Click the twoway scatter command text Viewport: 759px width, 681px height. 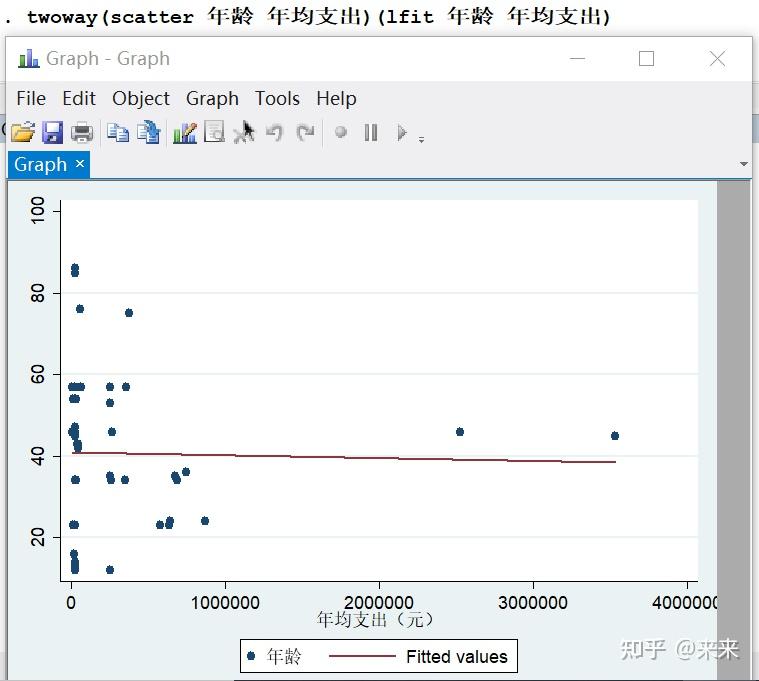point(318,16)
